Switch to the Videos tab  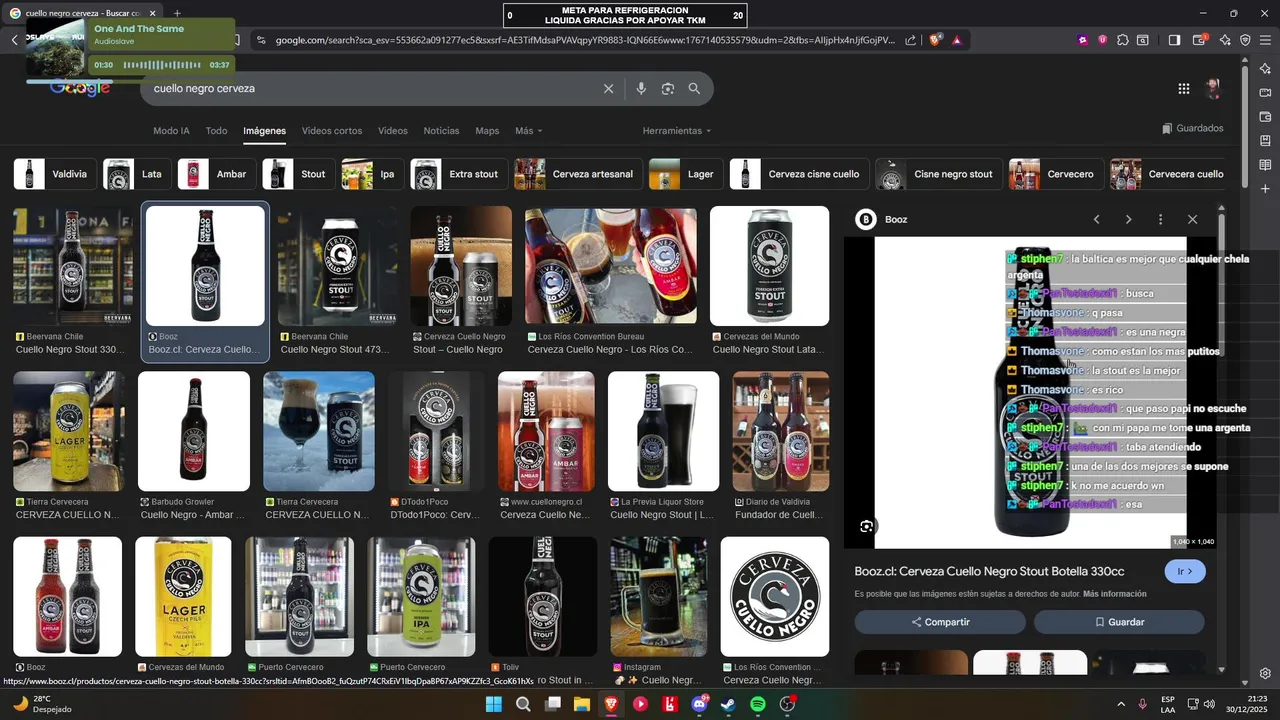coord(393,131)
